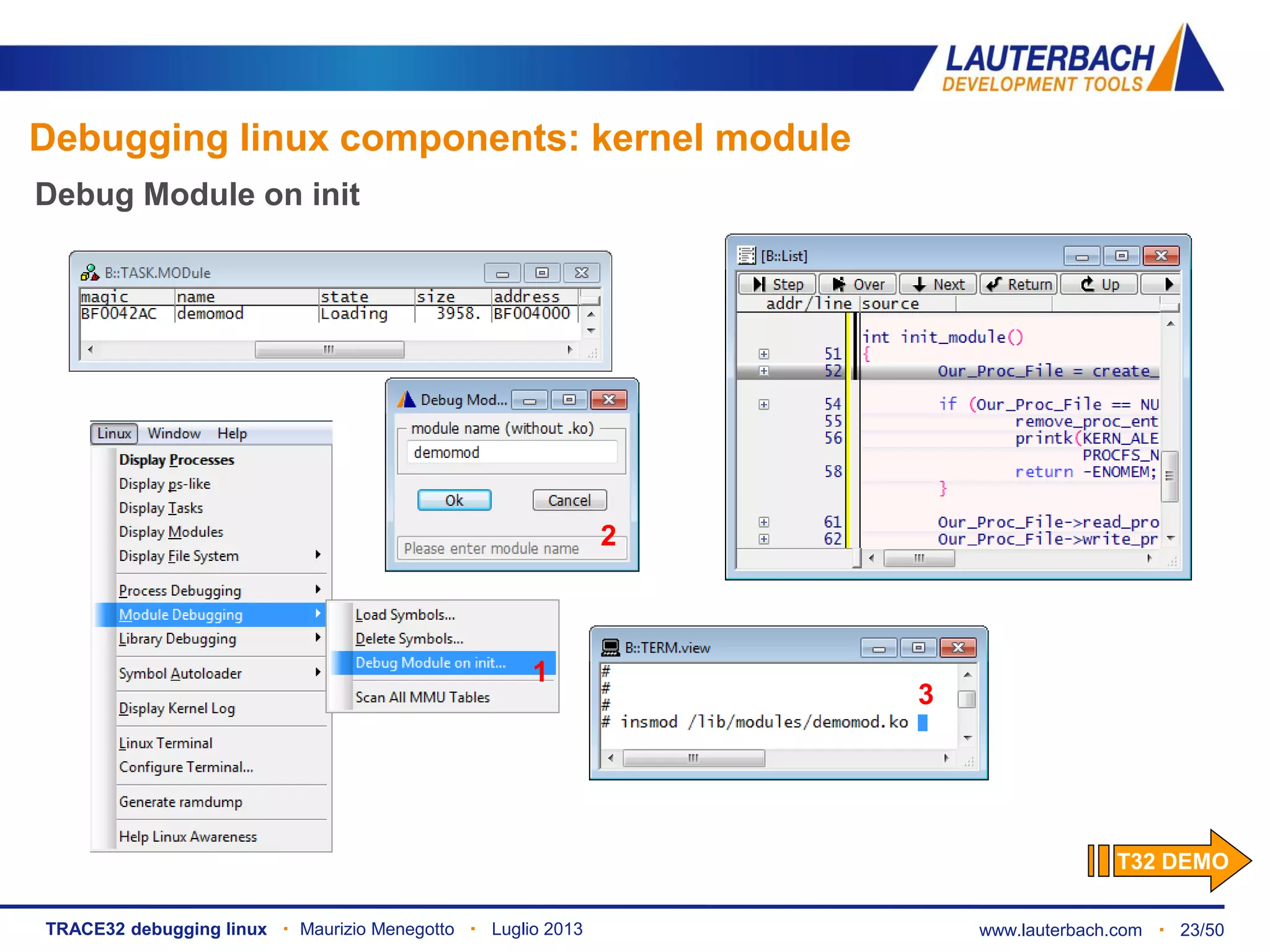Choose Debug Module on init... entry
Image resolution: width=1270 pixels, height=952 pixels.
443,663
